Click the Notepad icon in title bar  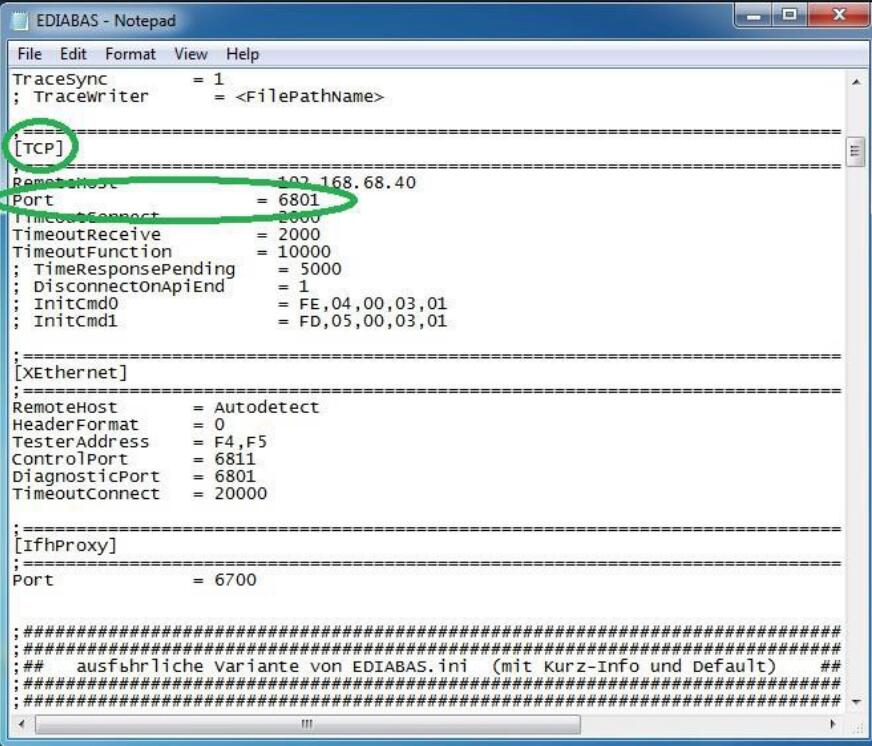point(20,21)
